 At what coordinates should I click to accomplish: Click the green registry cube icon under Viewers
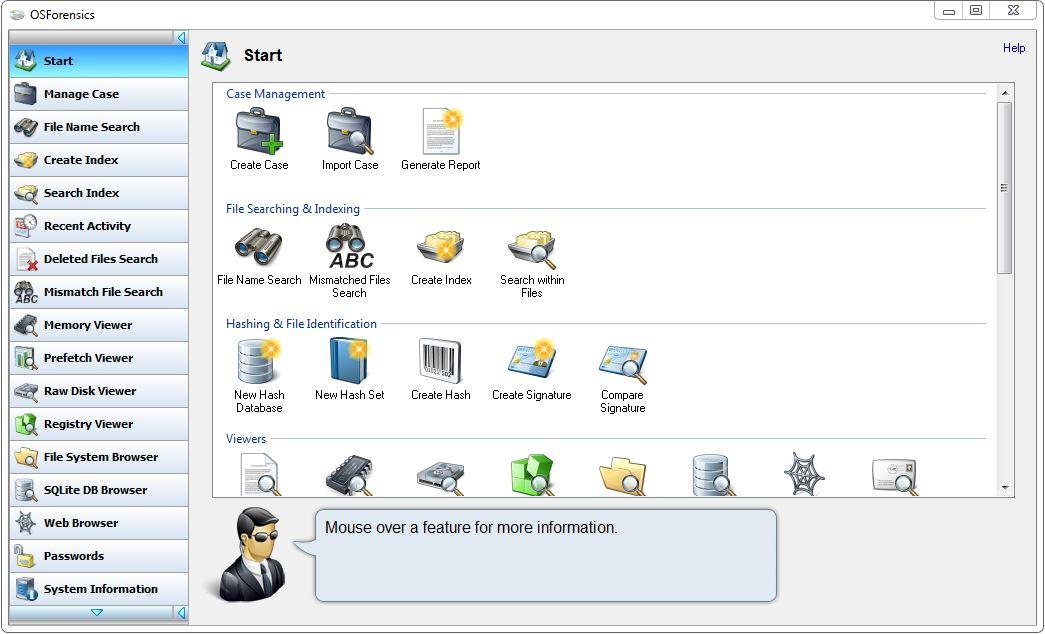531,475
